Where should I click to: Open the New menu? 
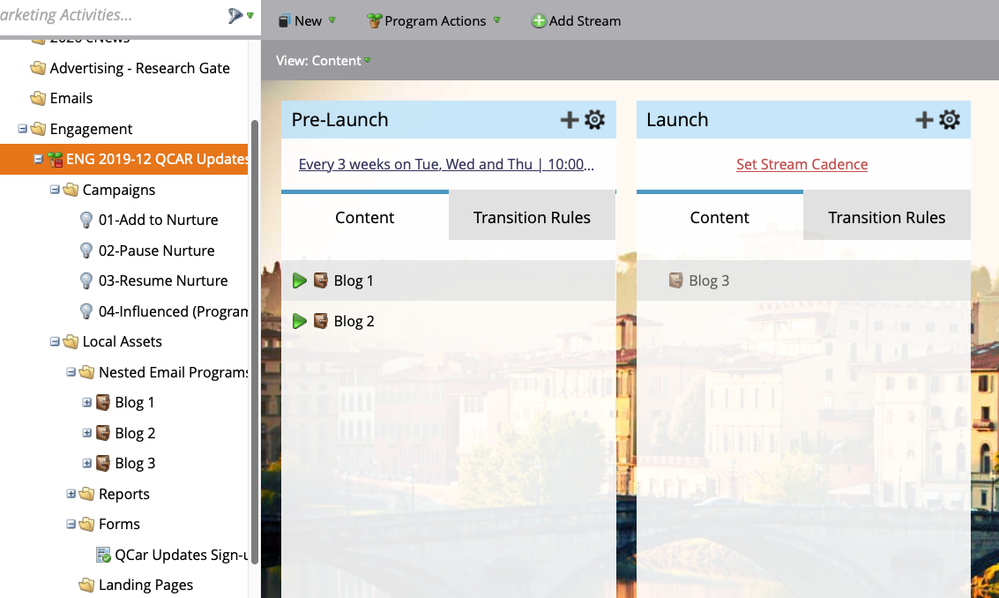tap(307, 21)
